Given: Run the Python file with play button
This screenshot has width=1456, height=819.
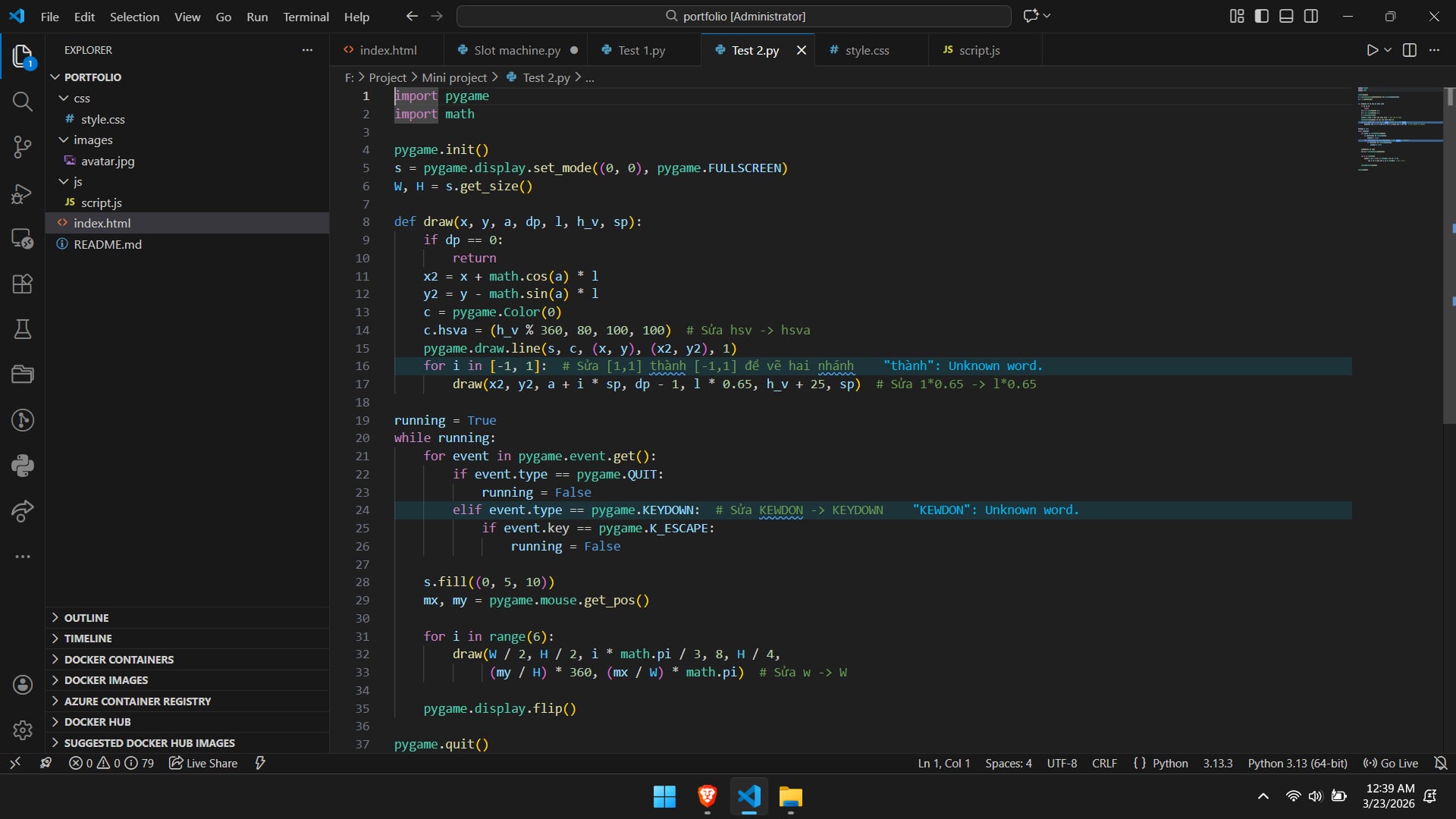Looking at the screenshot, I should tap(1373, 49).
